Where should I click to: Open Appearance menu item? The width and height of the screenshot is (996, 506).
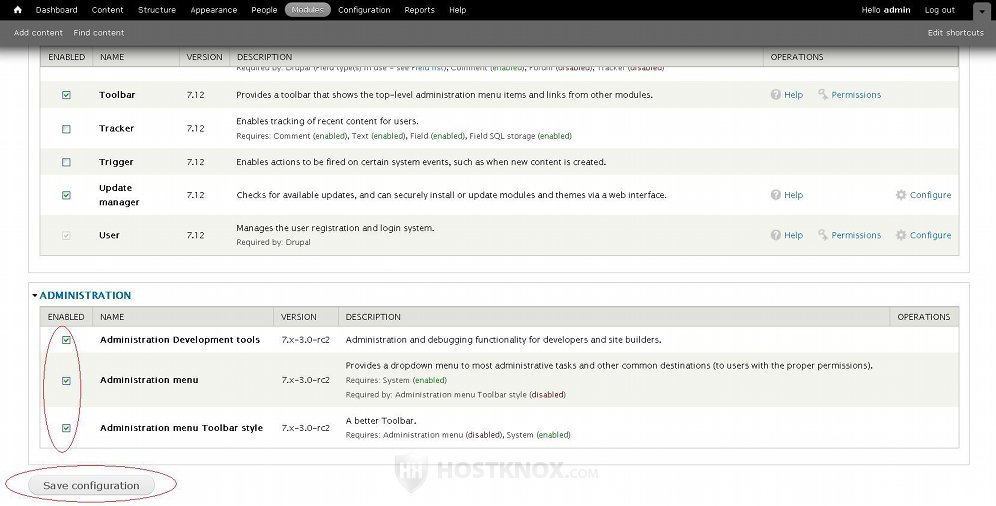[213, 10]
